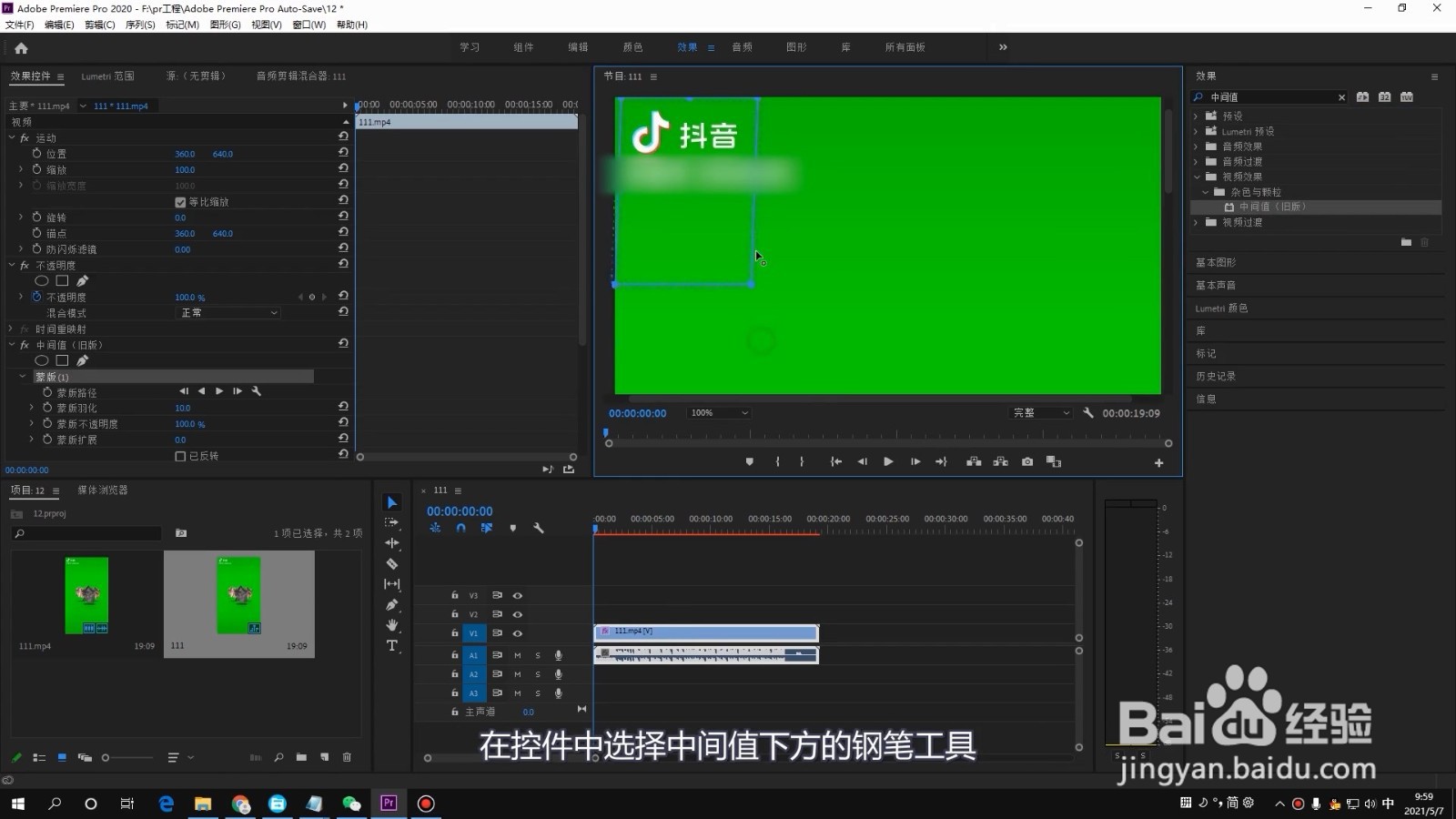Screen dimensions: 1456x819
Task: Collapse 蒙版(1) mask group
Action: coord(23,377)
